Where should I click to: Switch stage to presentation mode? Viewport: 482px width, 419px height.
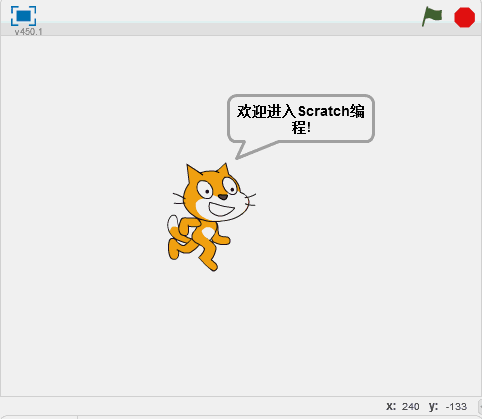point(23,16)
